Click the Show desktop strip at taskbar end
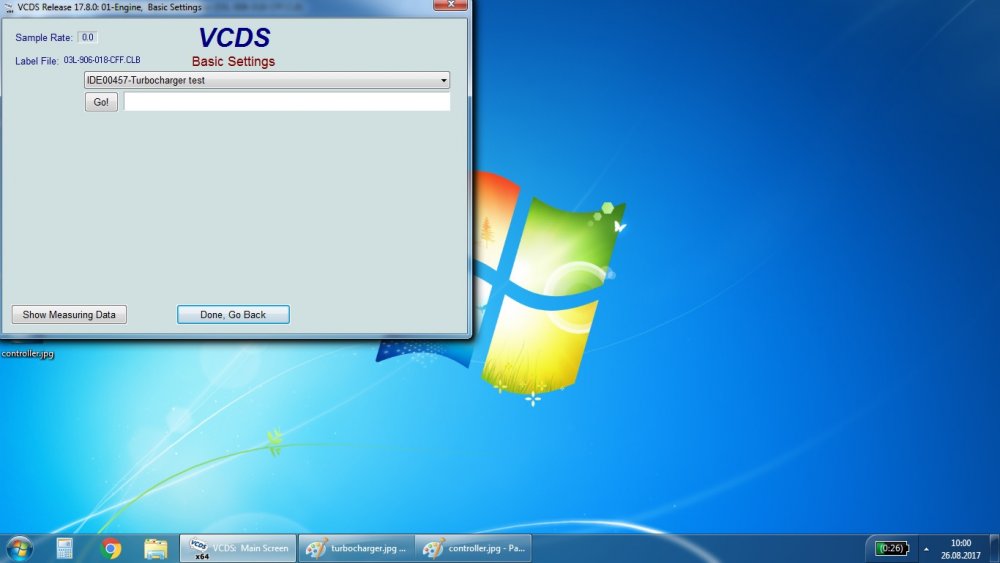Viewport: 1000px width, 563px height. pos(994,548)
